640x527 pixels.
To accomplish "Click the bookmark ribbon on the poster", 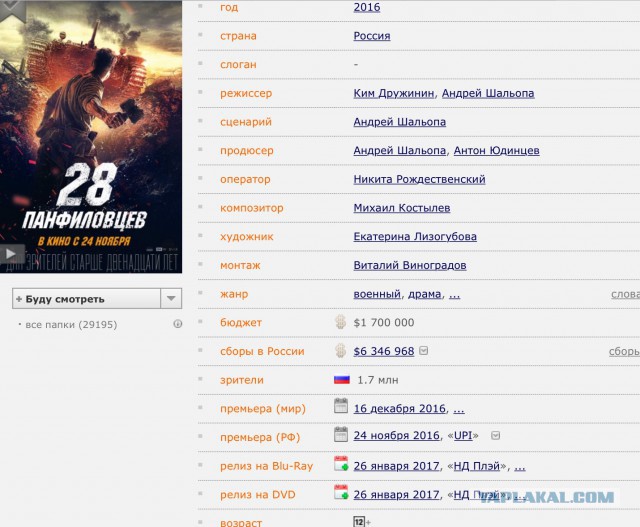I will coord(11,9).
